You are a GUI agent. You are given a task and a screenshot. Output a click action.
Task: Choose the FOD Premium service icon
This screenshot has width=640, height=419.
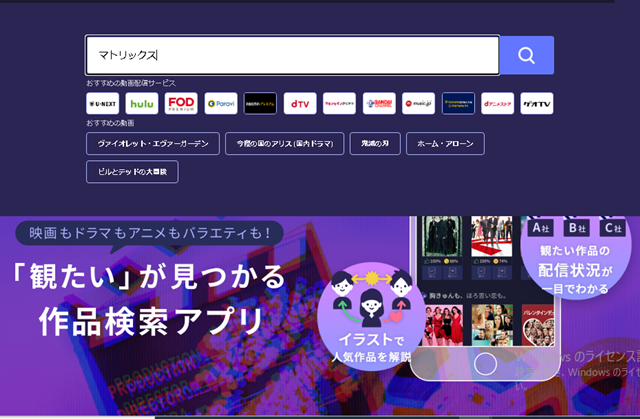pos(181,103)
